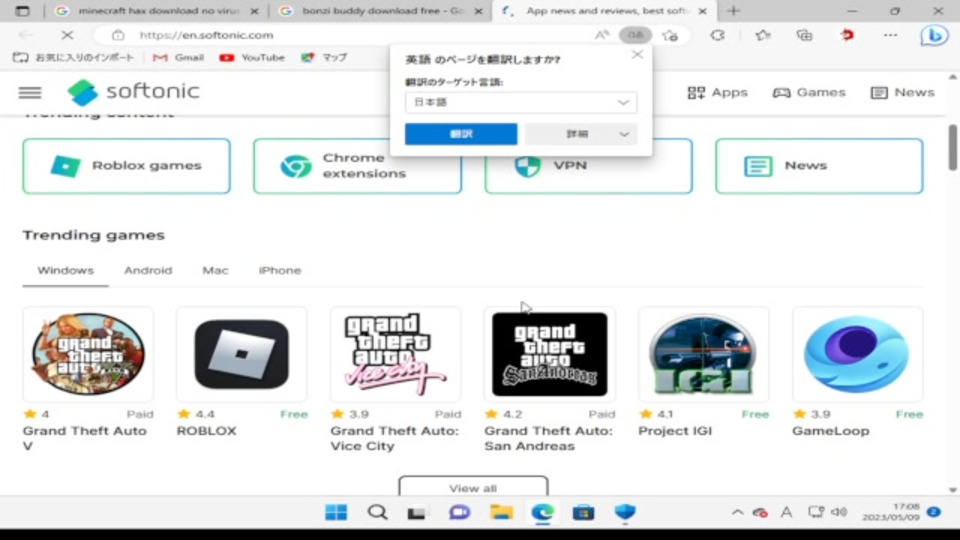The height and width of the screenshot is (540, 960).
Task: Open the Gmail bookmark
Action: [x=178, y=58]
